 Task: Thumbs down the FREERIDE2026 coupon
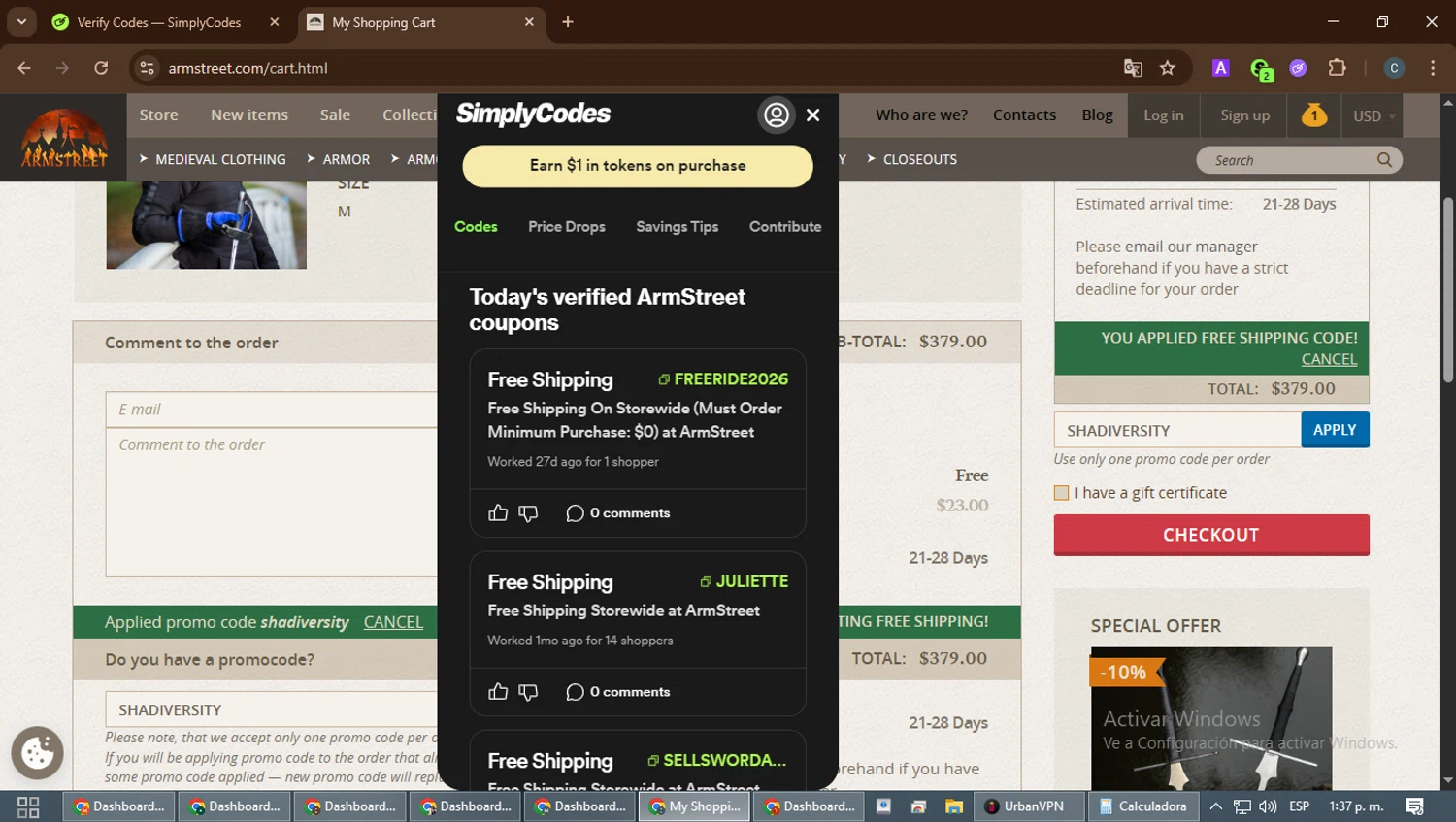(528, 512)
